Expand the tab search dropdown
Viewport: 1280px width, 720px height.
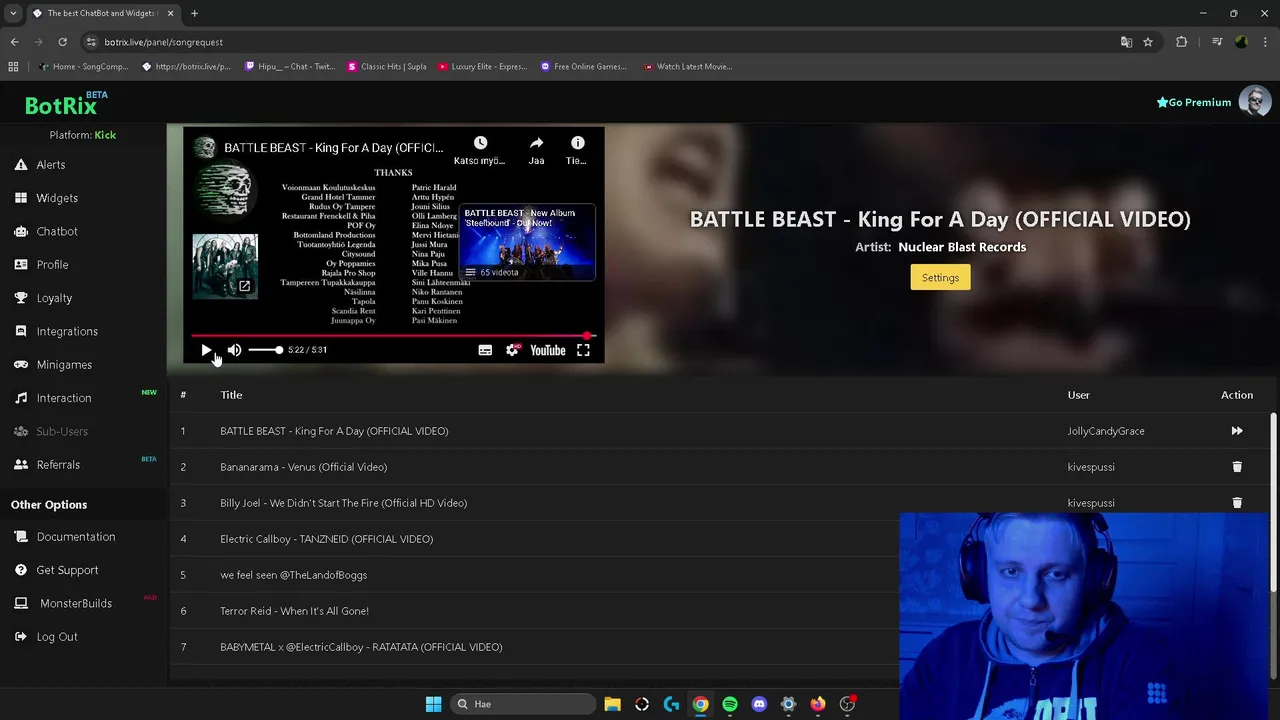[13, 13]
